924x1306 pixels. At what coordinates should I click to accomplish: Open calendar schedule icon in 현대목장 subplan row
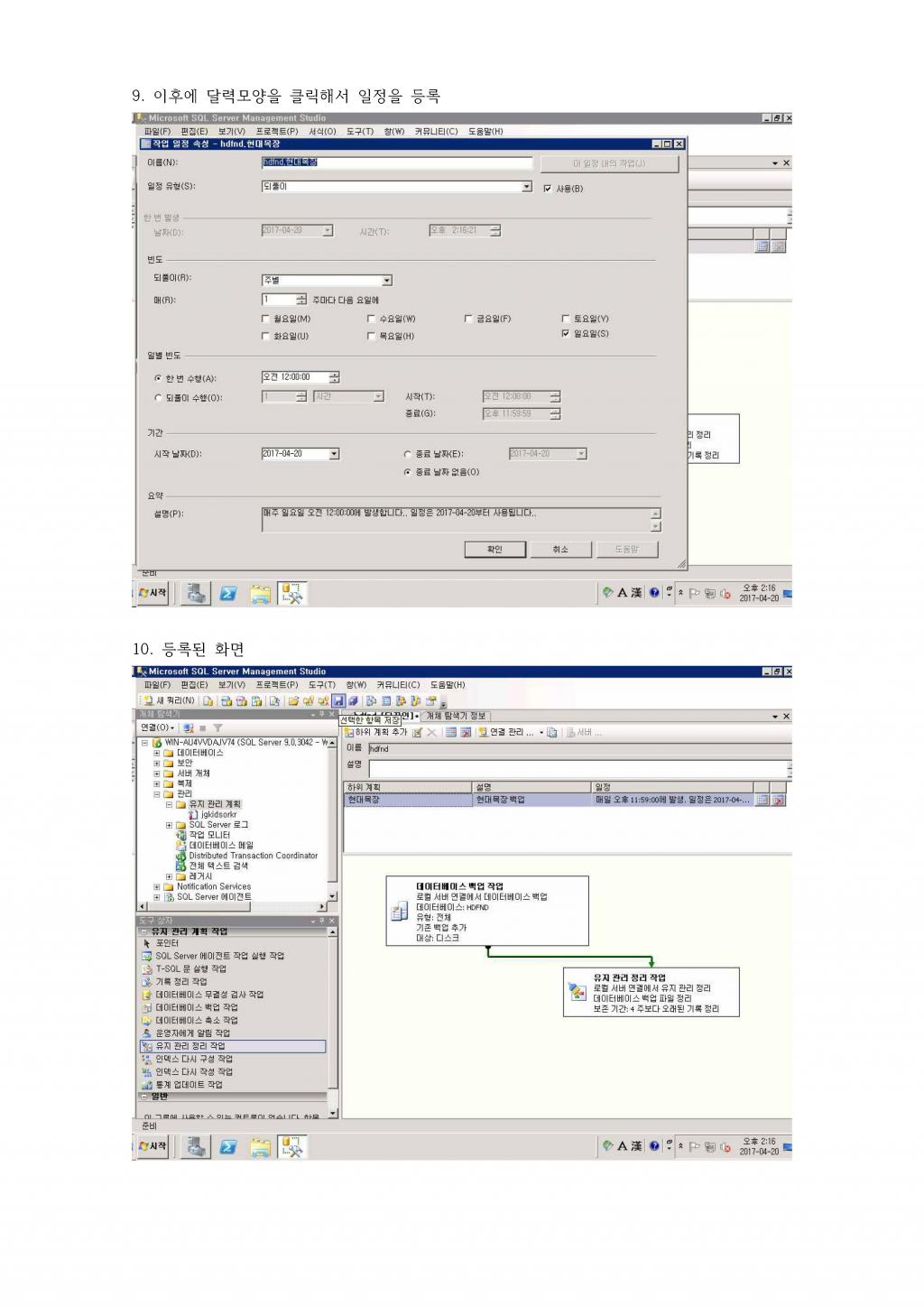coord(762,800)
